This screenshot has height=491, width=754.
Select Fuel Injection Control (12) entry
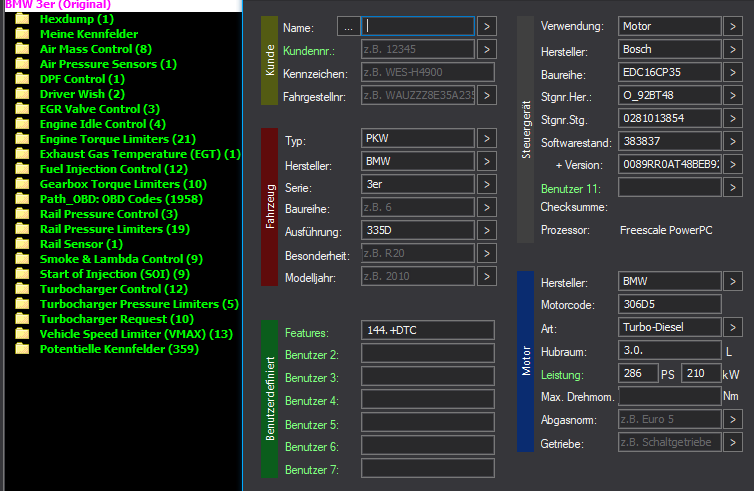[113, 169]
